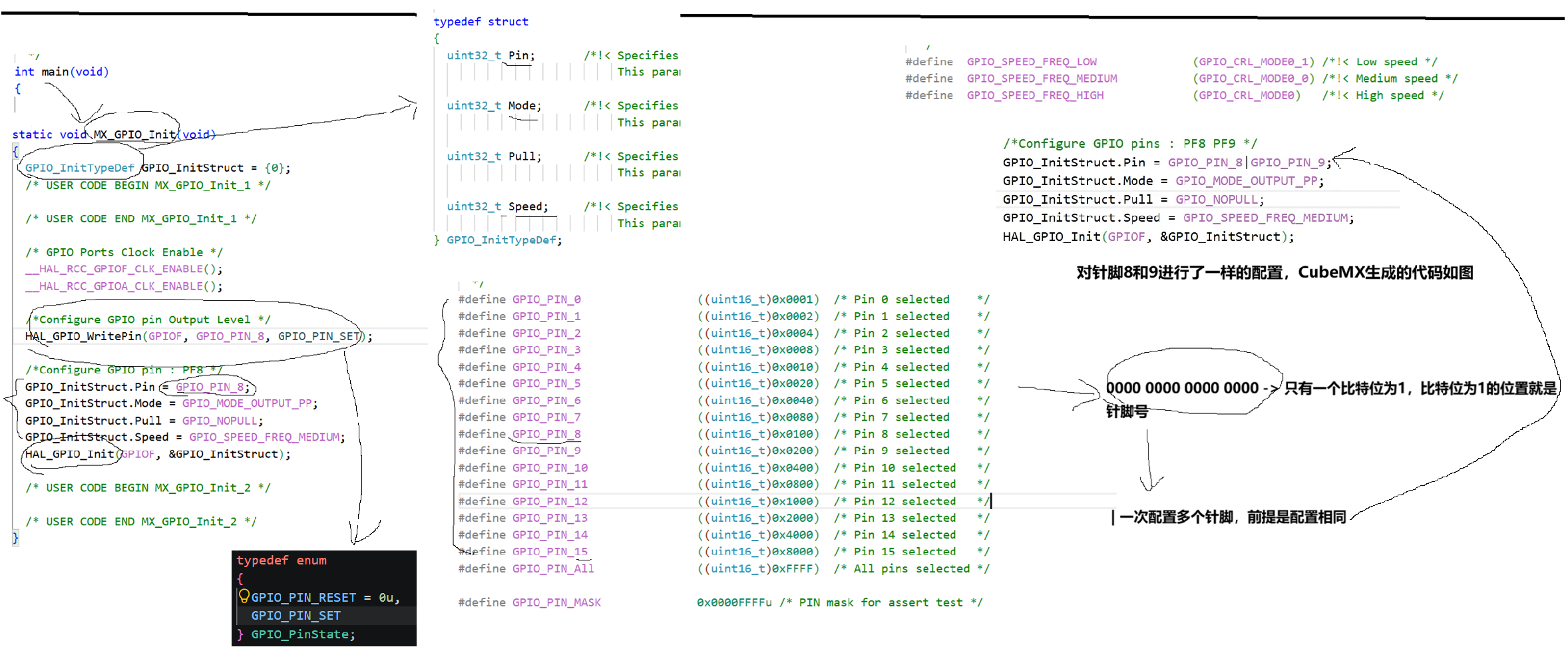The height and width of the screenshot is (651, 1568).
Task: Click the '#define GPIO_PIN_All' macro name
Action: click(553, 568)
